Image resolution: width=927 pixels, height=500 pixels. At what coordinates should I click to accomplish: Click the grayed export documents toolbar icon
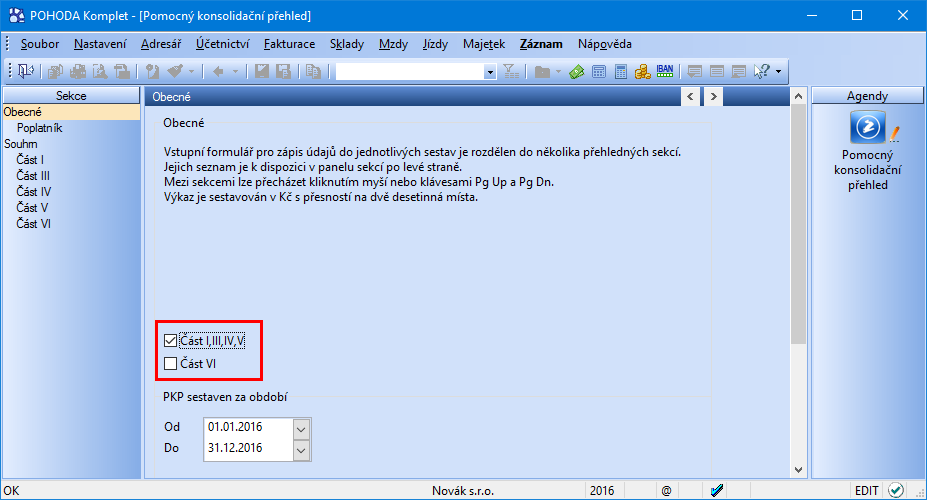coord(56,72)
